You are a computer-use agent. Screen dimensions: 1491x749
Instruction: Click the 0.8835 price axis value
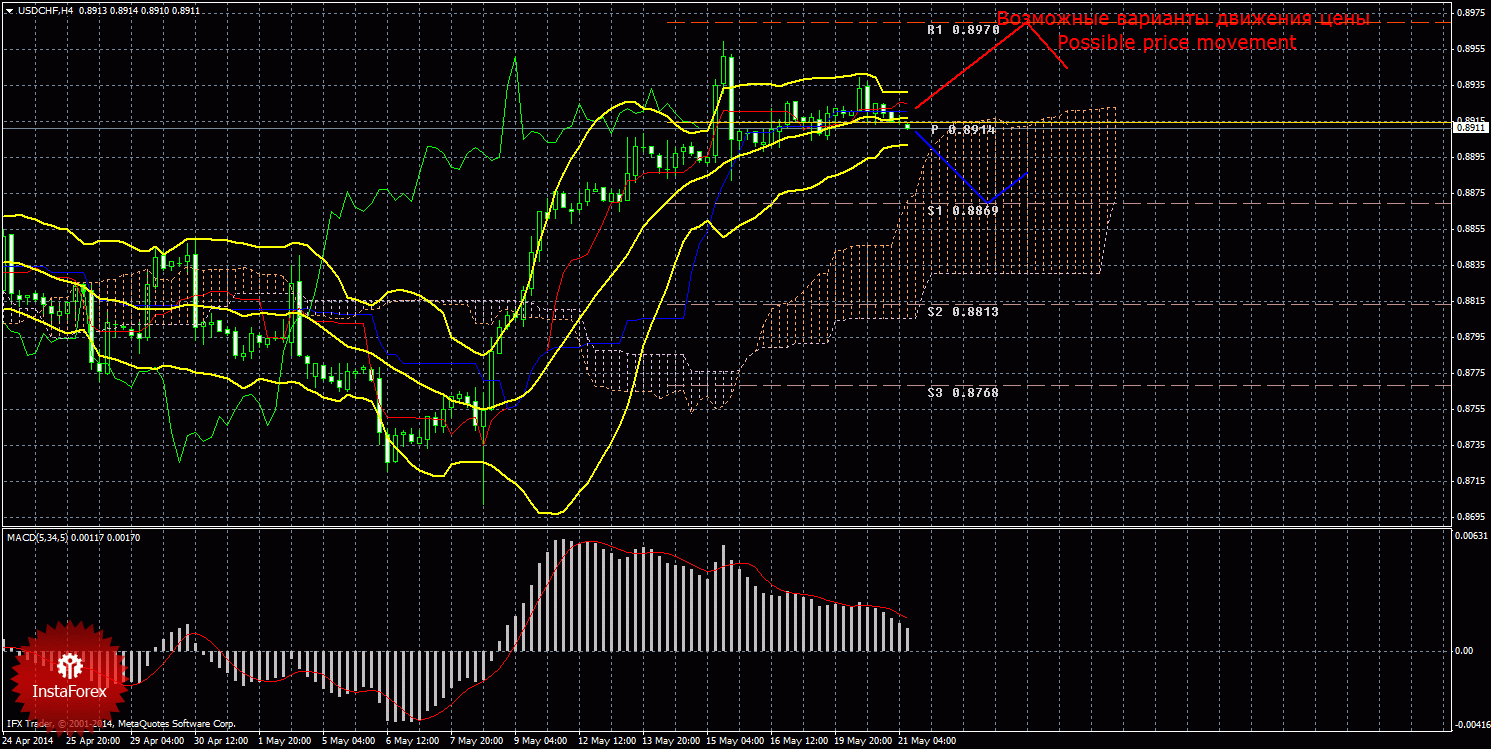click(x=1469, y=265)
